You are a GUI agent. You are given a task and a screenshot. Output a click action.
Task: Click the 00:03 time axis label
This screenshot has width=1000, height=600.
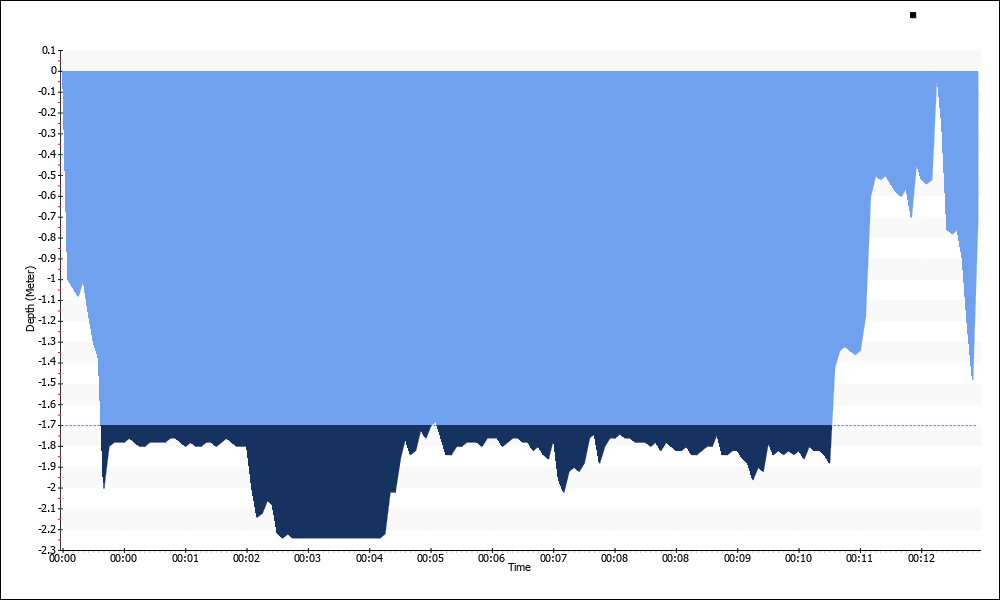[307, 559]
